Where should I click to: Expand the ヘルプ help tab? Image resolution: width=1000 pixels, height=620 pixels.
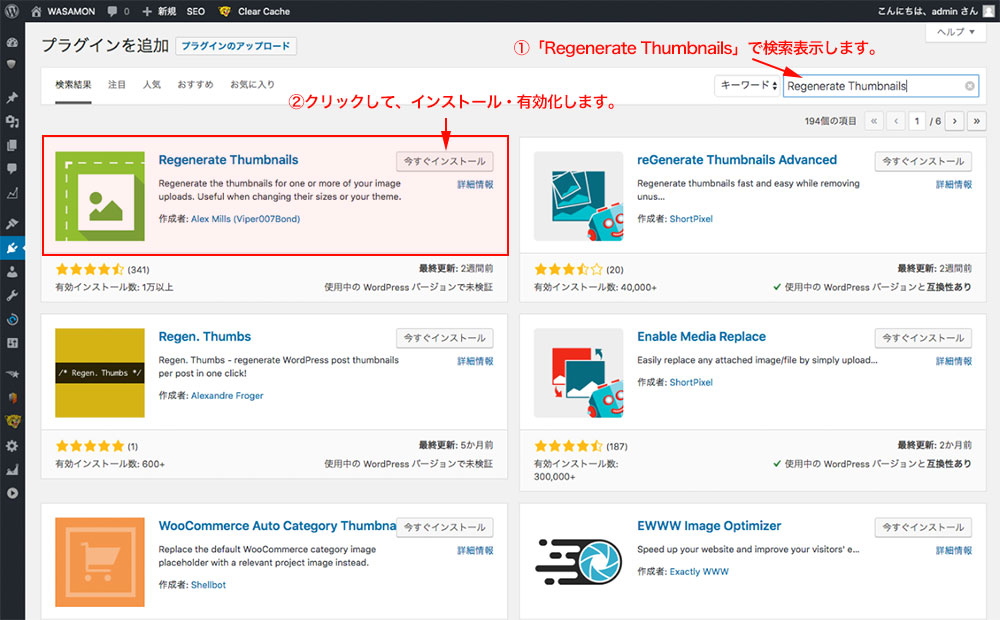(955, 32)
